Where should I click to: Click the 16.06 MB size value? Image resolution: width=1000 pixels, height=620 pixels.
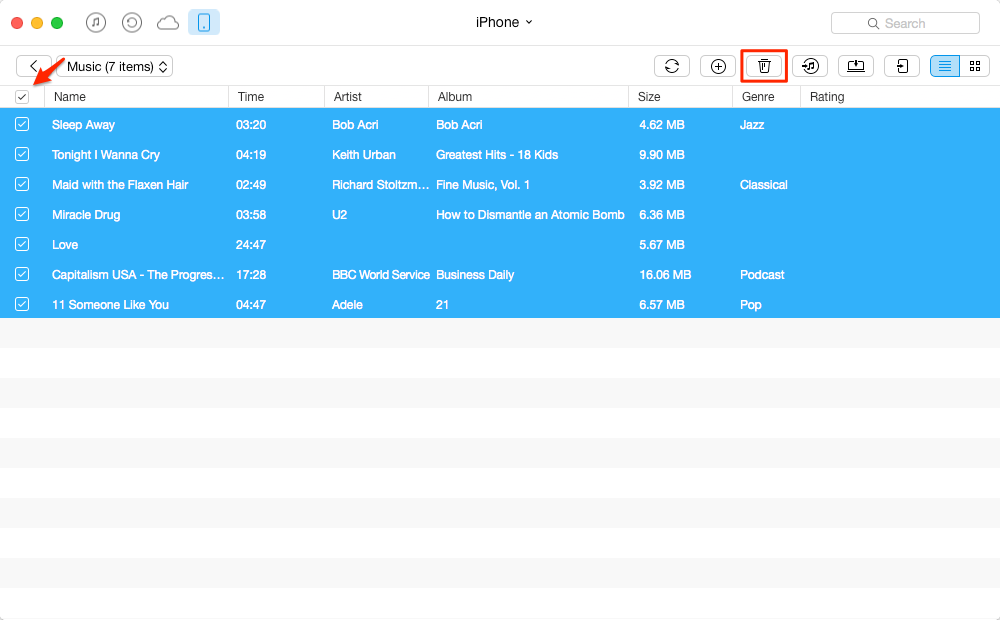(x=665, y=275)
